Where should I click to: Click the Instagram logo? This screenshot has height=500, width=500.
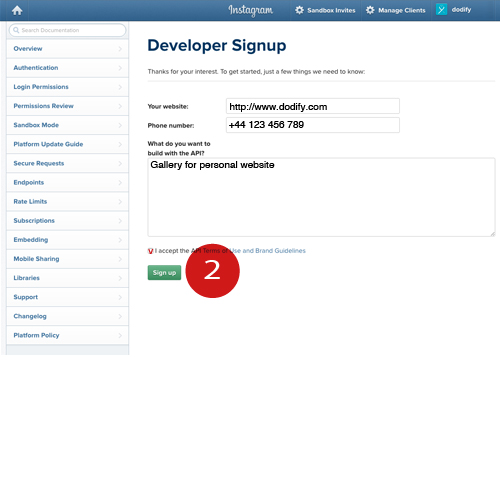pos(251,10)
